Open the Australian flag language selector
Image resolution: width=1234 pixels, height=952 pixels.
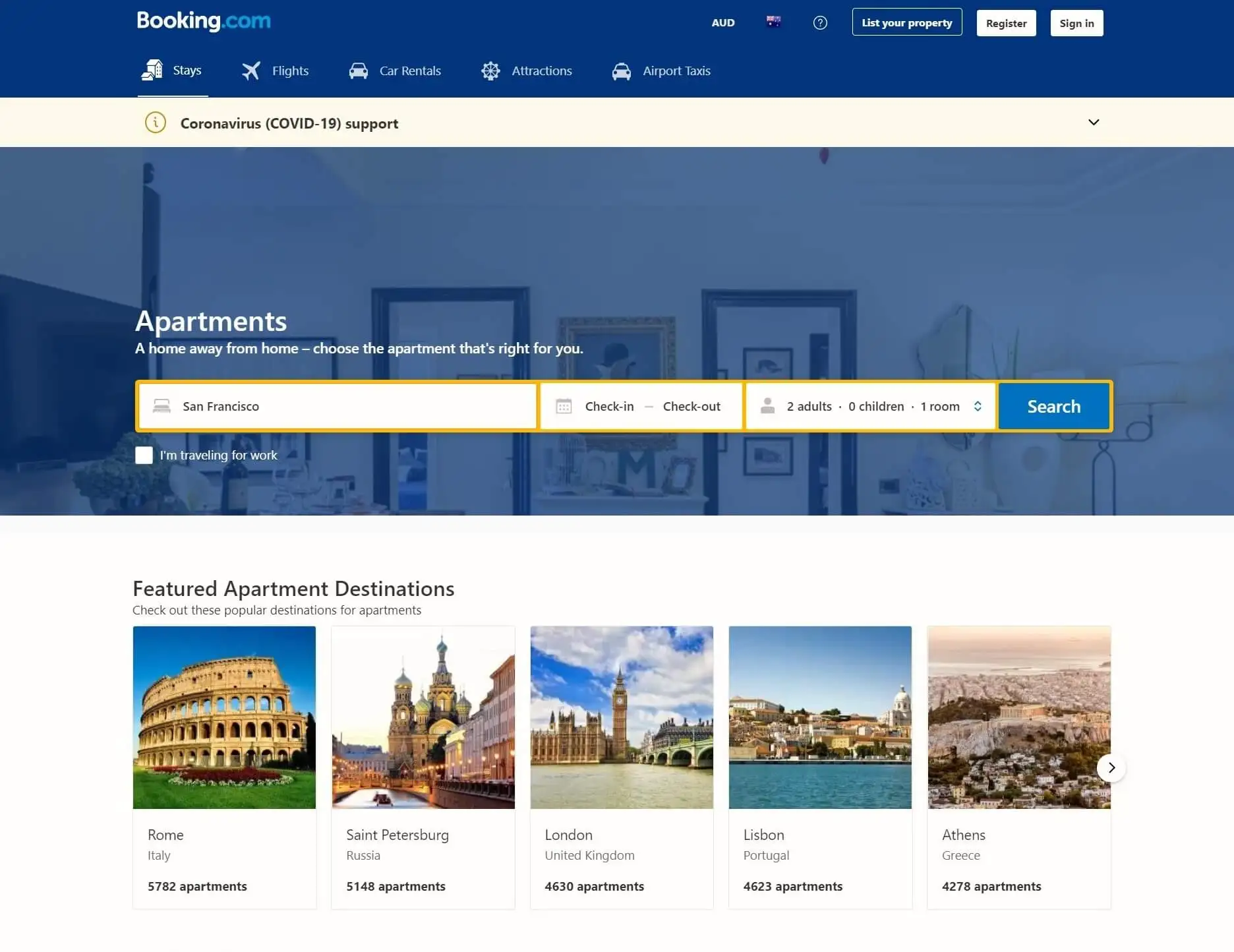pos(773,22)
